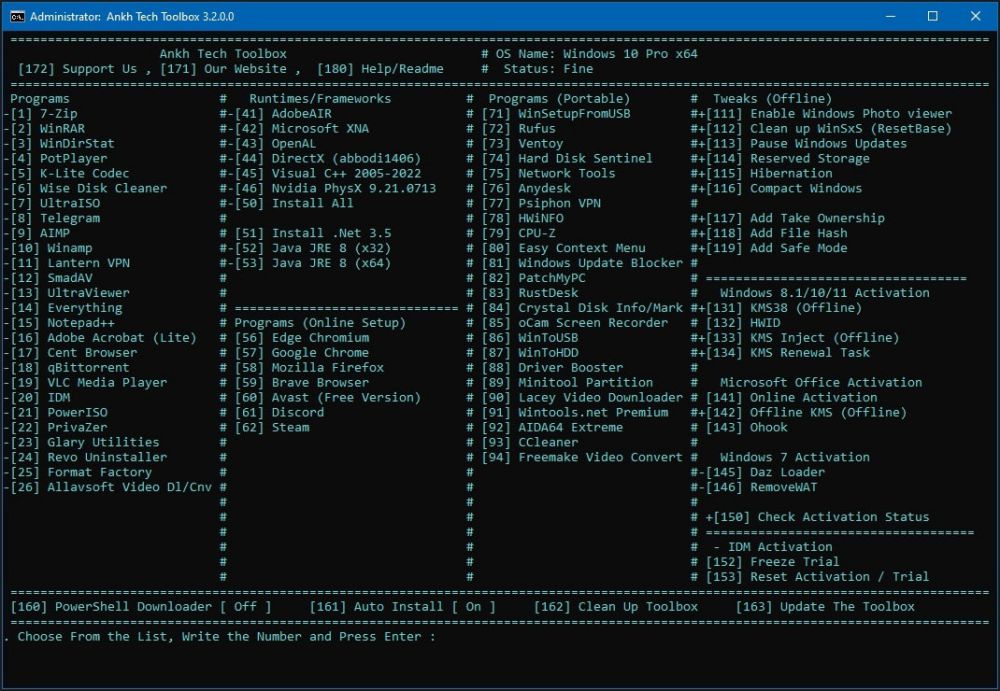
Task: Select the '[15] Notepad++' line
Action: (x=62, y=323)
